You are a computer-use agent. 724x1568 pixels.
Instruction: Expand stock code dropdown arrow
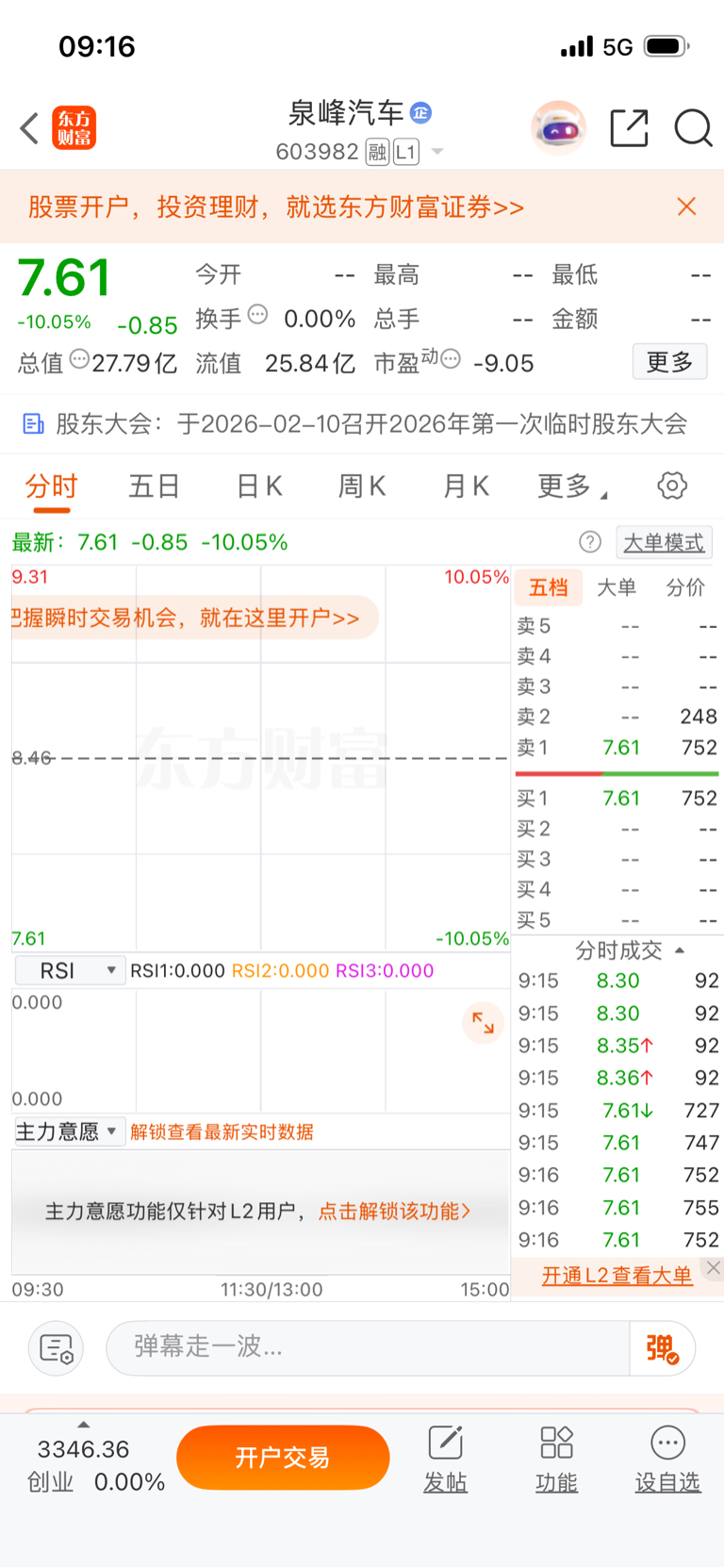[437, 152]
